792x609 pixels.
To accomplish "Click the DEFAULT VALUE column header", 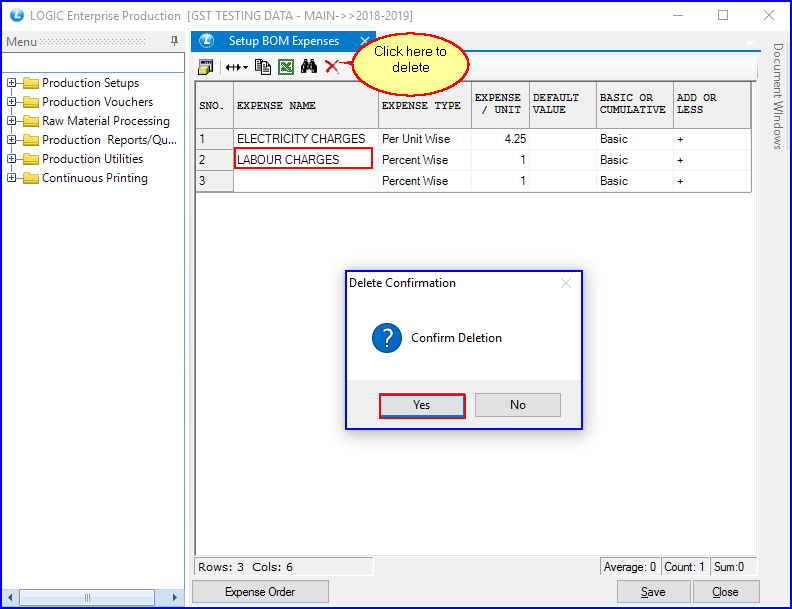I will point(563,106).
